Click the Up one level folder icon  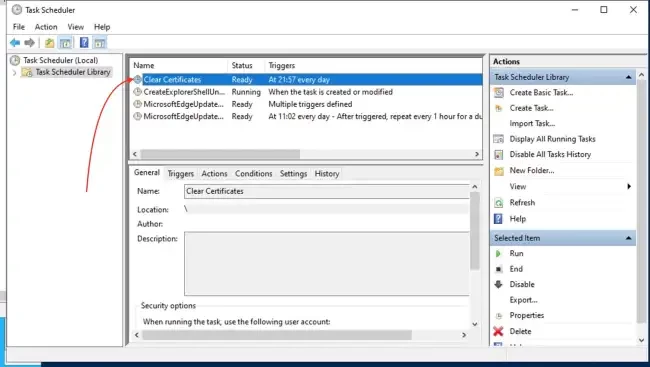(49, 42)
